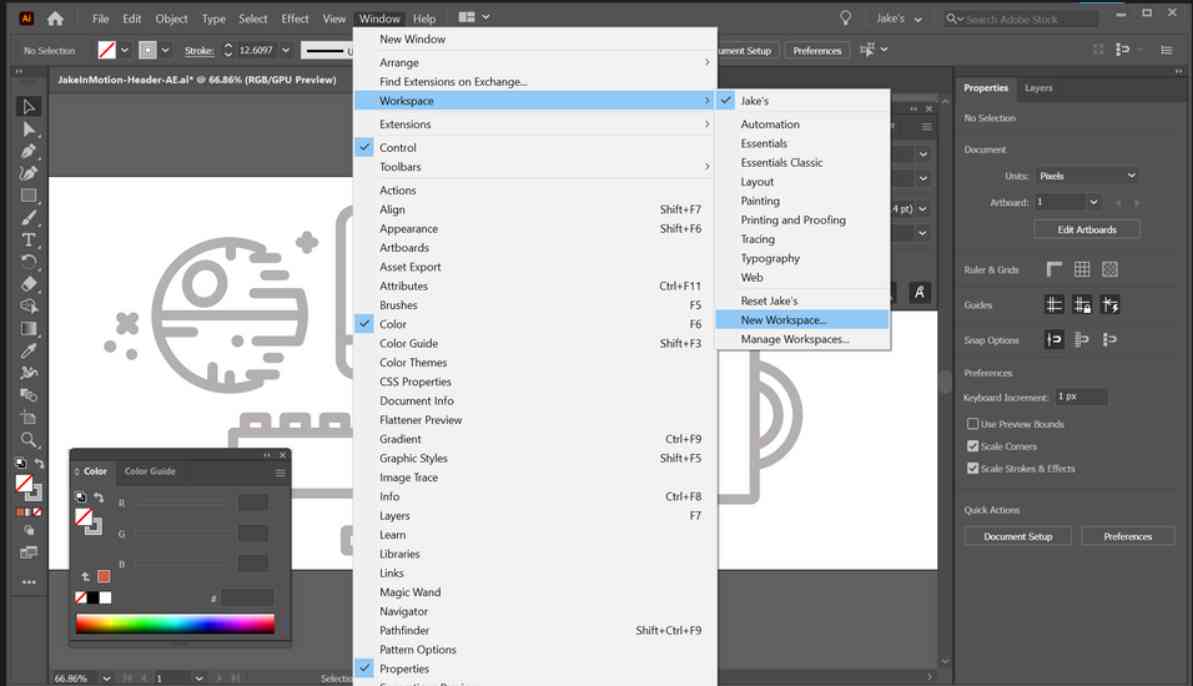Uncheck the Scale Corners checkbox
The image size is (1193, 686).
(973, 446)
